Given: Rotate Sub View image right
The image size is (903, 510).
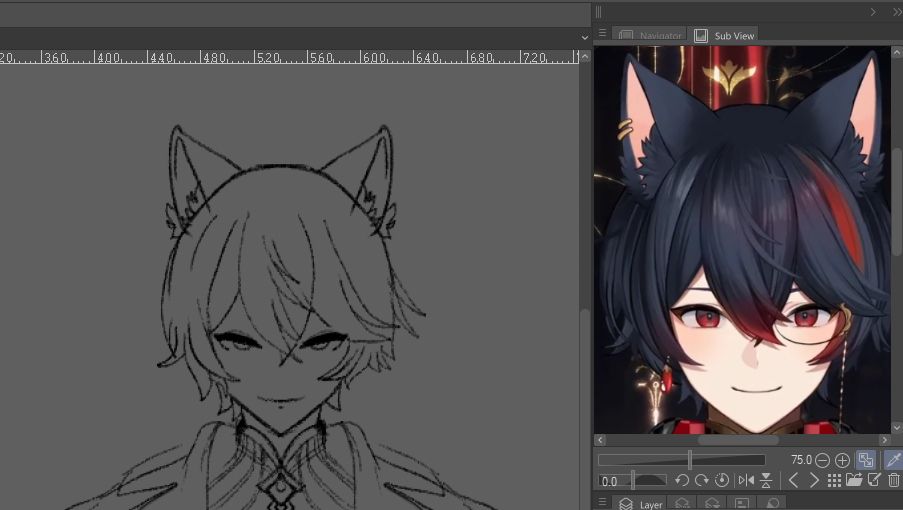Looking at the screenshot, I should (701, 480).
